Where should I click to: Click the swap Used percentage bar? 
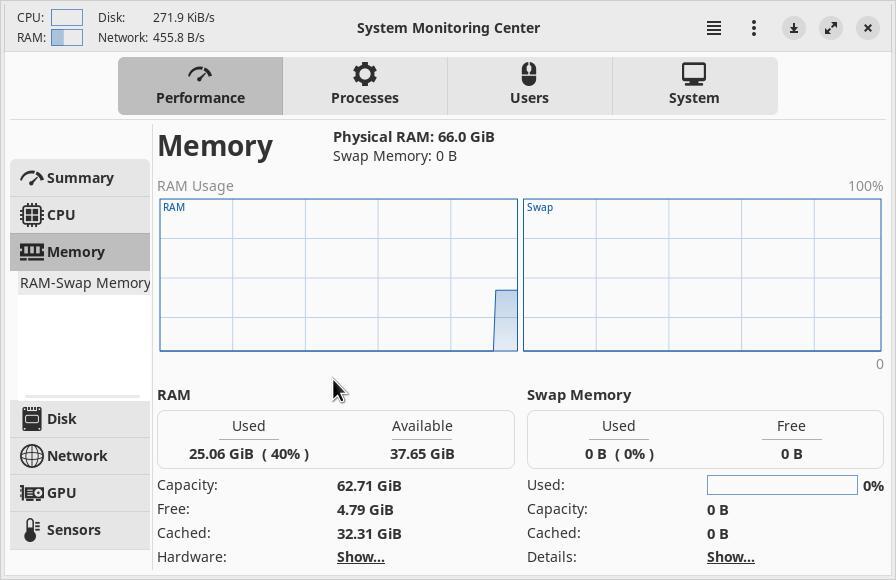coord(782,485)
